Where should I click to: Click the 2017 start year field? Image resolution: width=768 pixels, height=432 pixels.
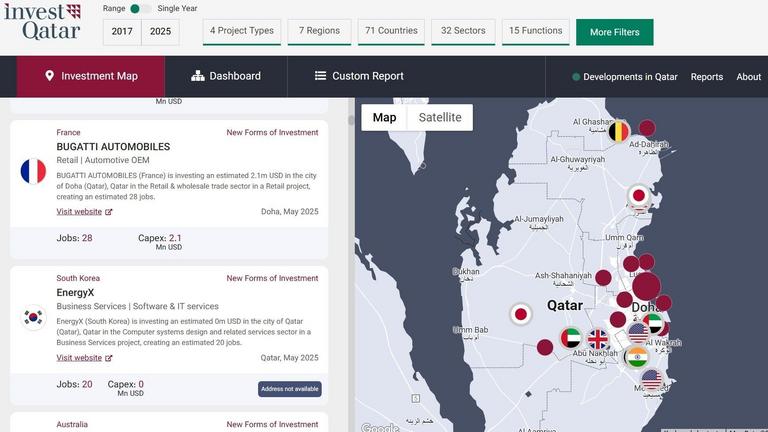coord(122,32)
